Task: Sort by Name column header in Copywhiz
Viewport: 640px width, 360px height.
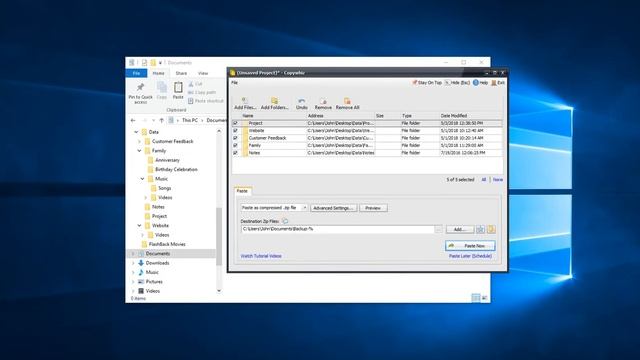Action: 248,116
